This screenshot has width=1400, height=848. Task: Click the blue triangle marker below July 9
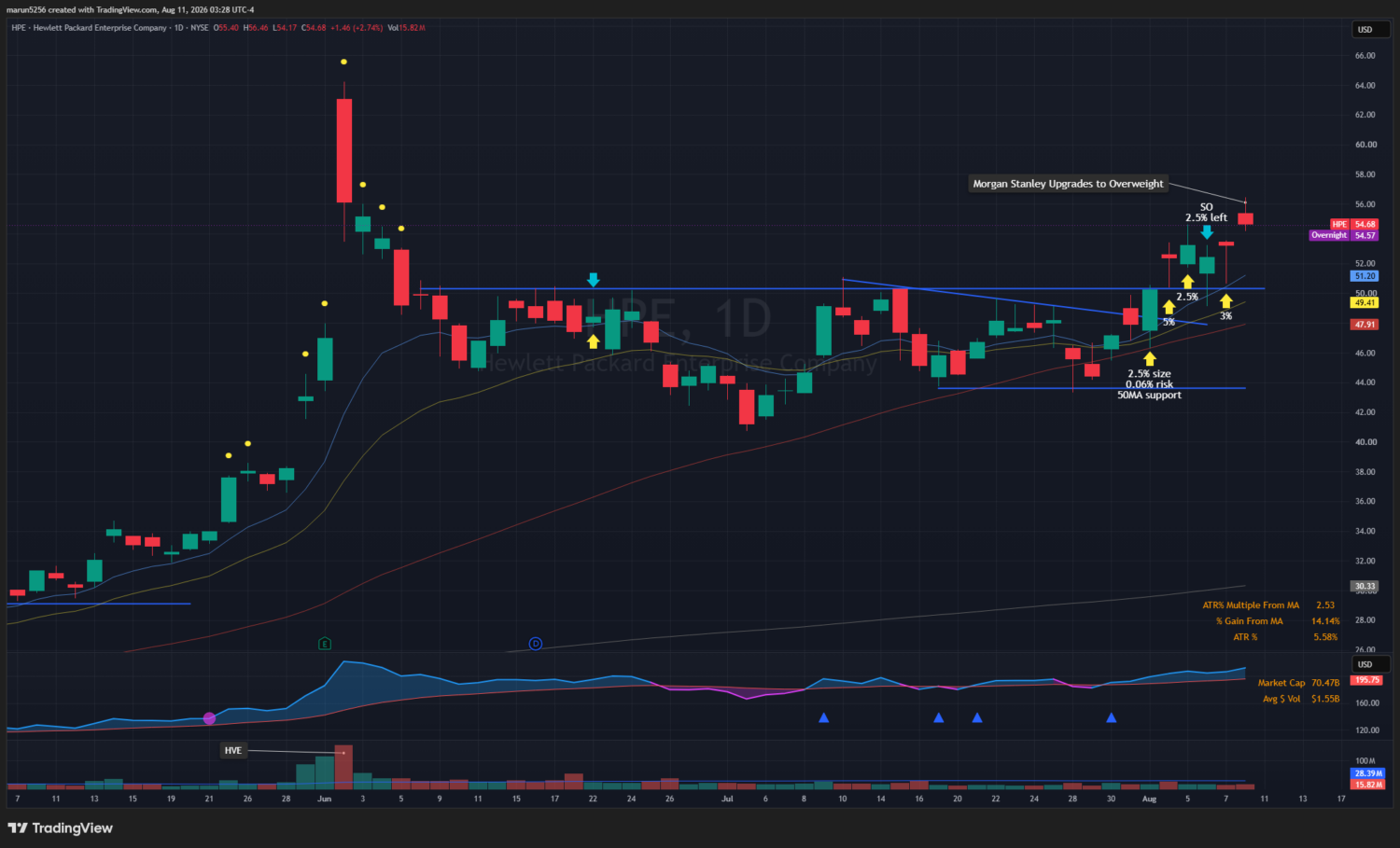pyautogui.click(x=824, y=717)
